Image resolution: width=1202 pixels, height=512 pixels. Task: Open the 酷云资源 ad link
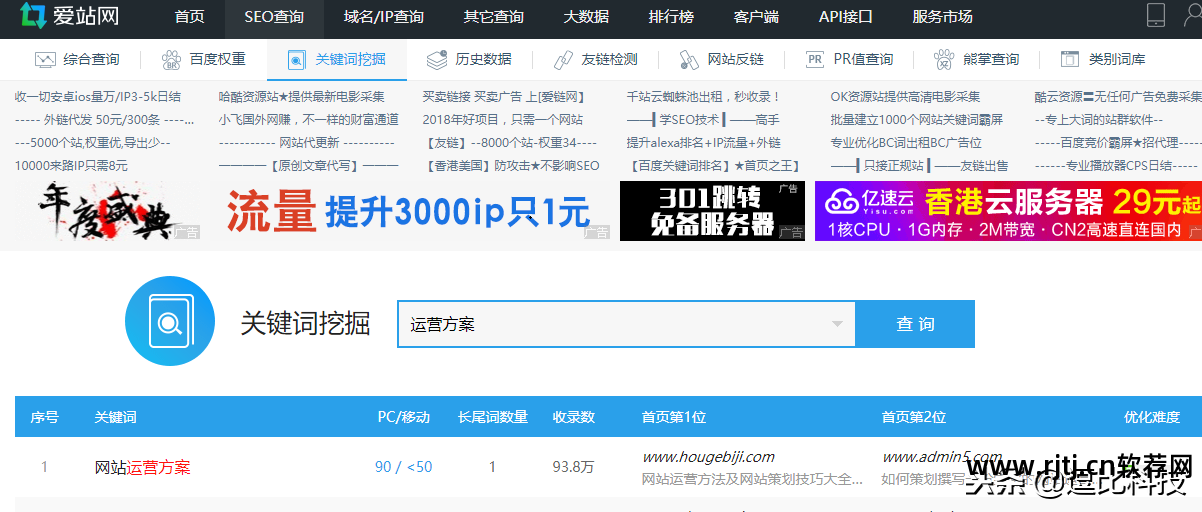tap(1118, 97)
